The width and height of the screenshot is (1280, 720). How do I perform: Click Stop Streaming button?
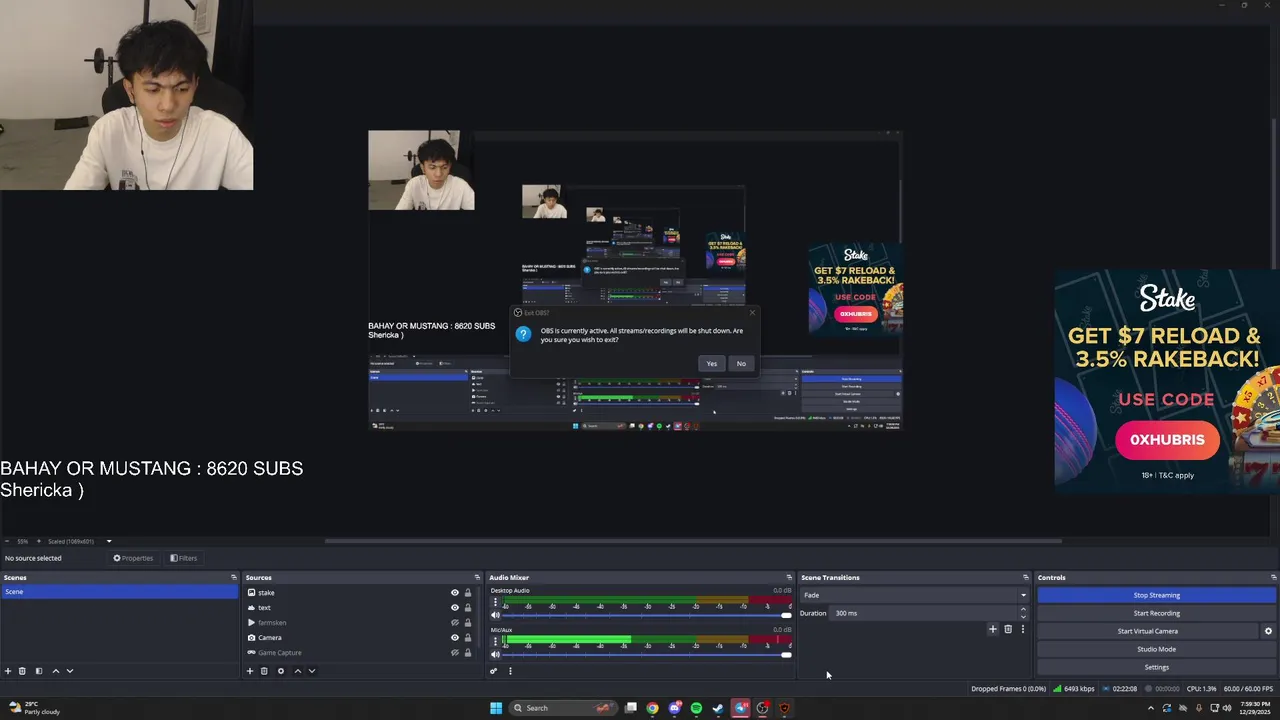pos(1156,595)
